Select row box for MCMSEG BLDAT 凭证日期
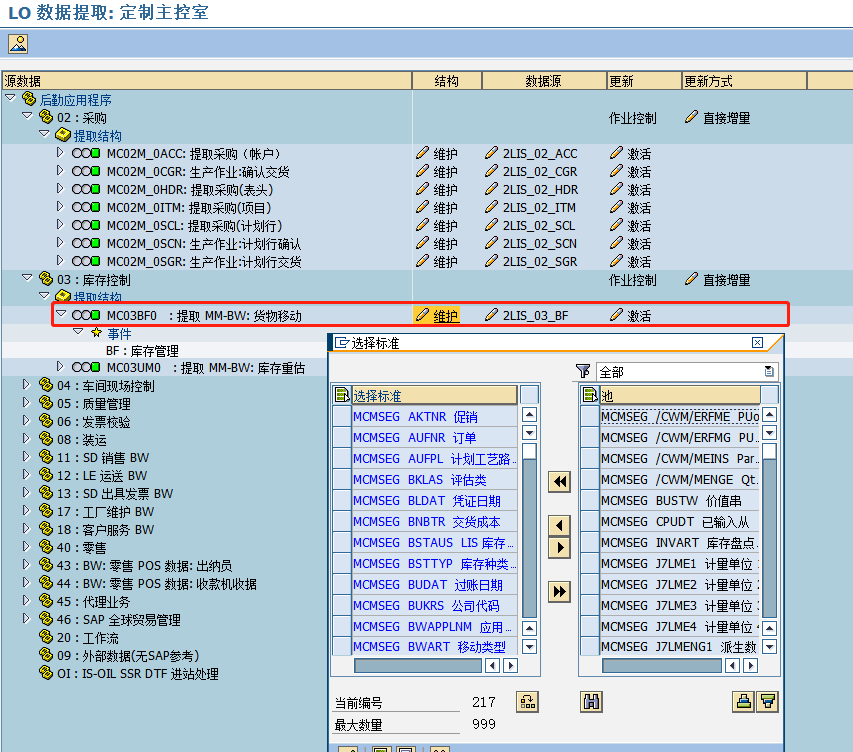The image size is (853, 752). point(342,501)
